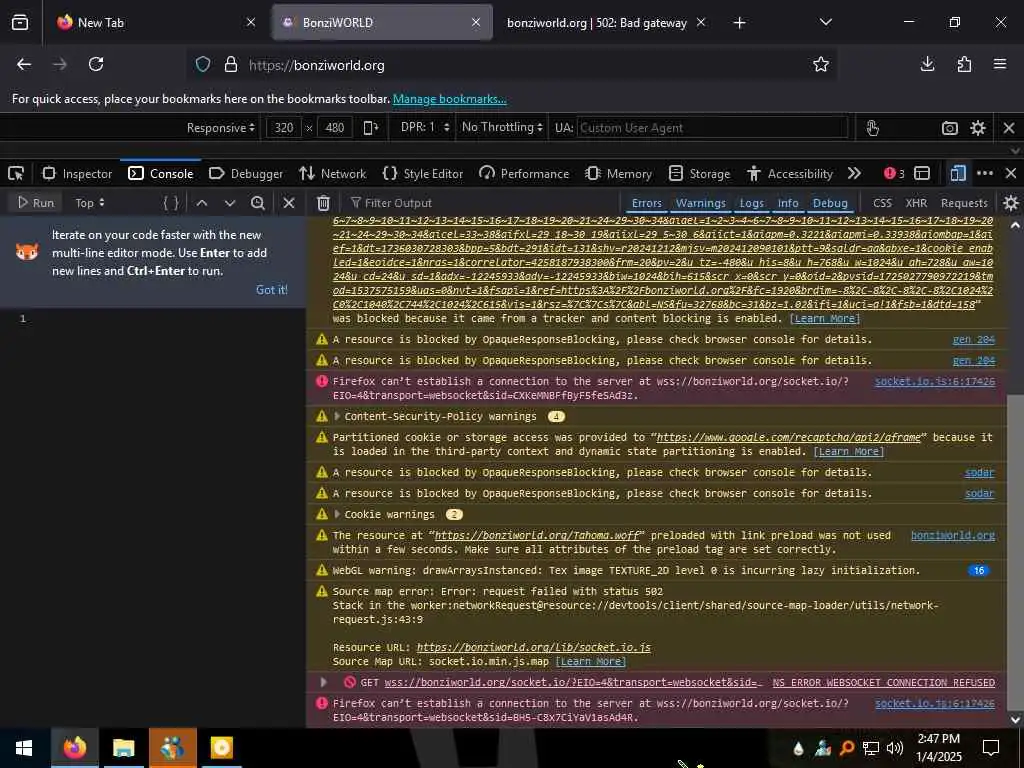Open console settings gear
The width and height of the screenshot is (1024, 768).
point(1011,203)
